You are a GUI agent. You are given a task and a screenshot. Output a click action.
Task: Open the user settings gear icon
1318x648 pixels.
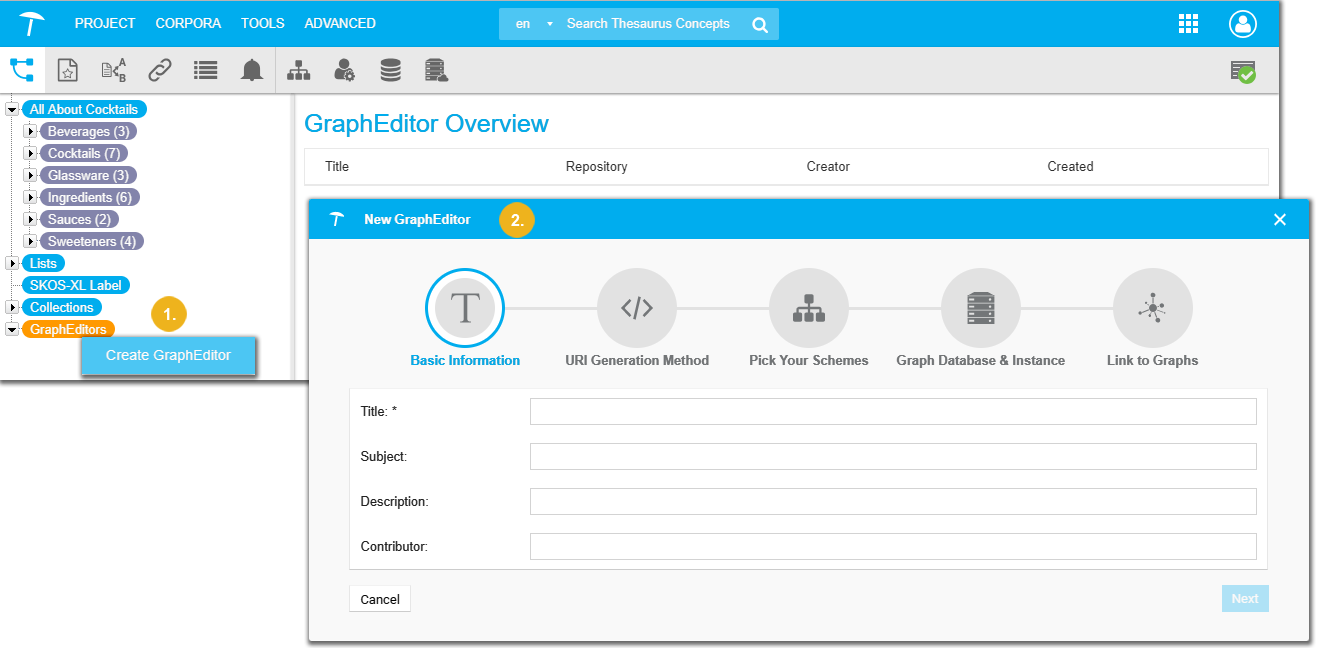[344, 70]
